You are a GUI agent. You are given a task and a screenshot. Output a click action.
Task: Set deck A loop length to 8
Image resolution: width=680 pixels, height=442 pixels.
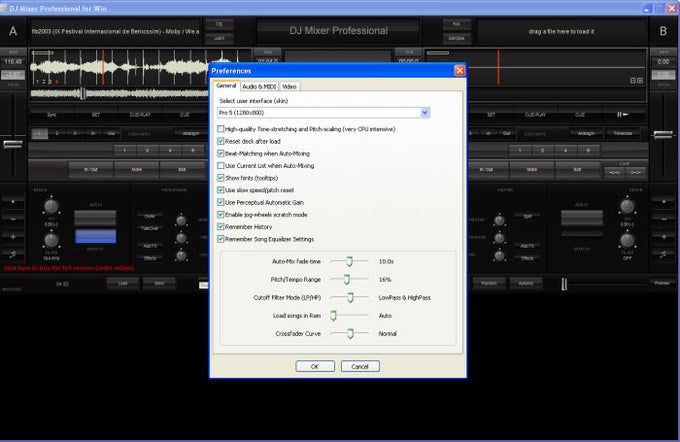[x=193, y=151]
